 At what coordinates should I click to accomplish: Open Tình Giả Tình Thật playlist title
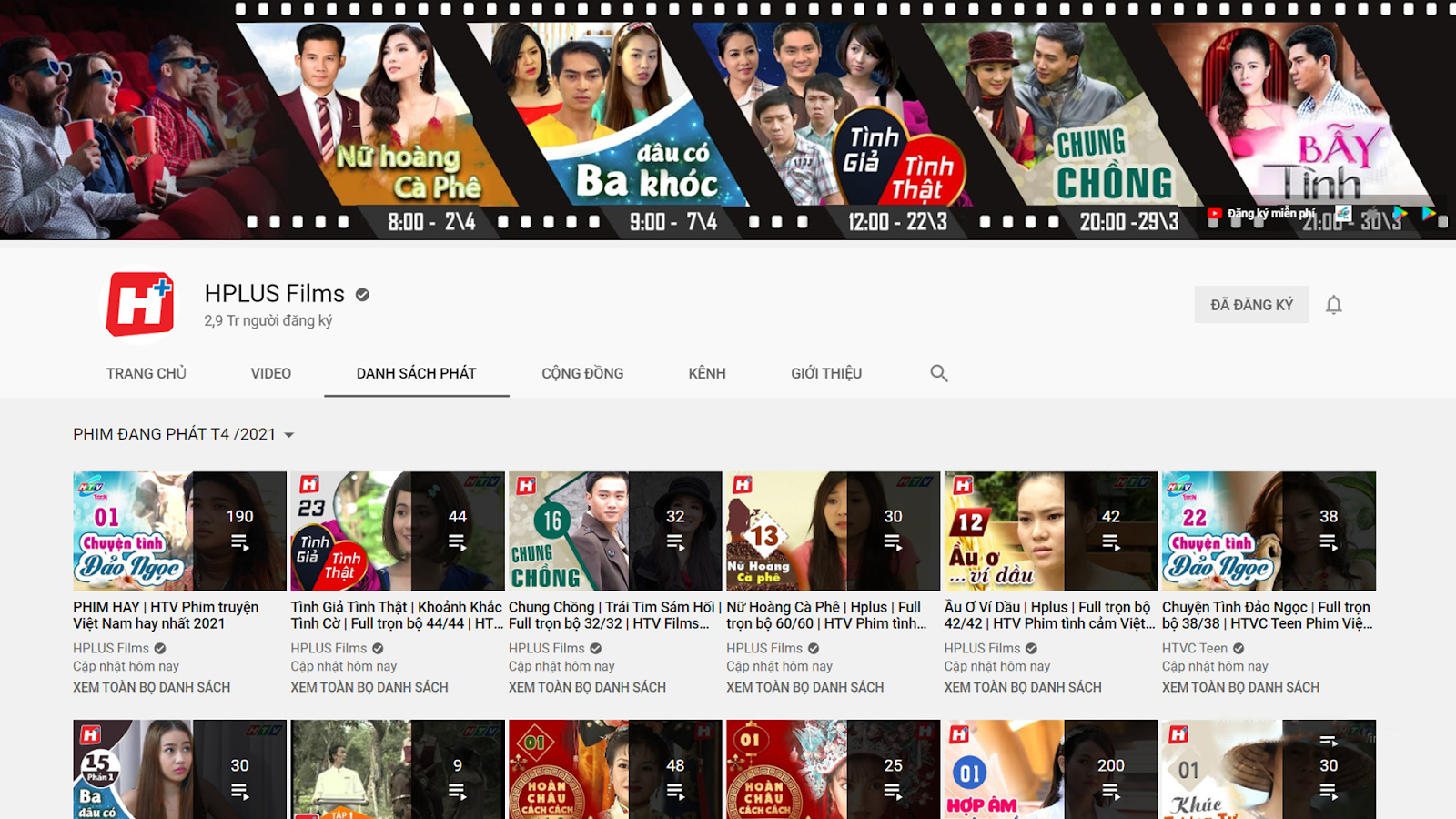tap(397, 615)
